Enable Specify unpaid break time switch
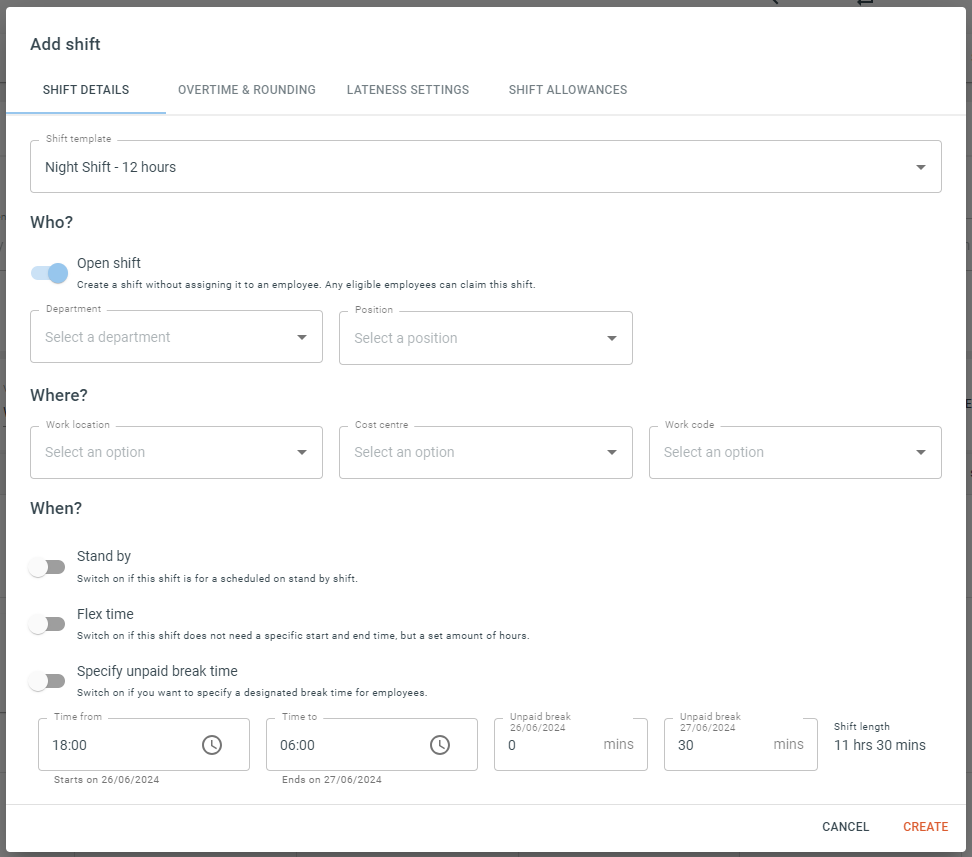The height and width of the screenshot is (857, 972). (x=47, y=681)
